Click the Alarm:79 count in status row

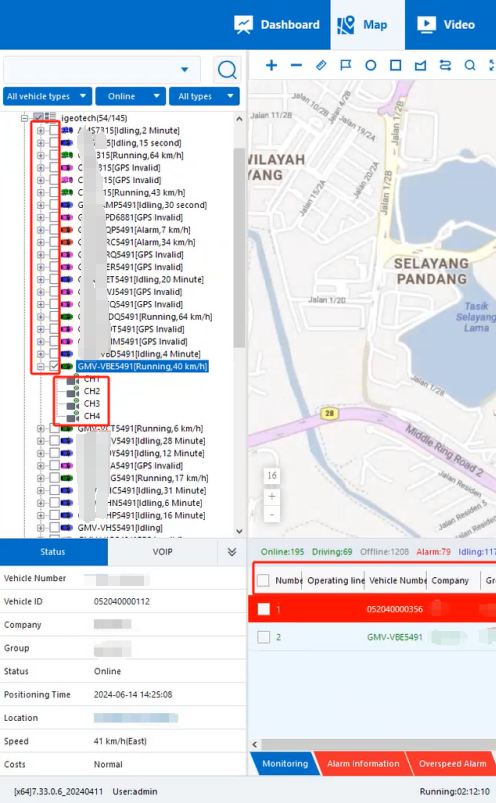[x=434, y=552]
